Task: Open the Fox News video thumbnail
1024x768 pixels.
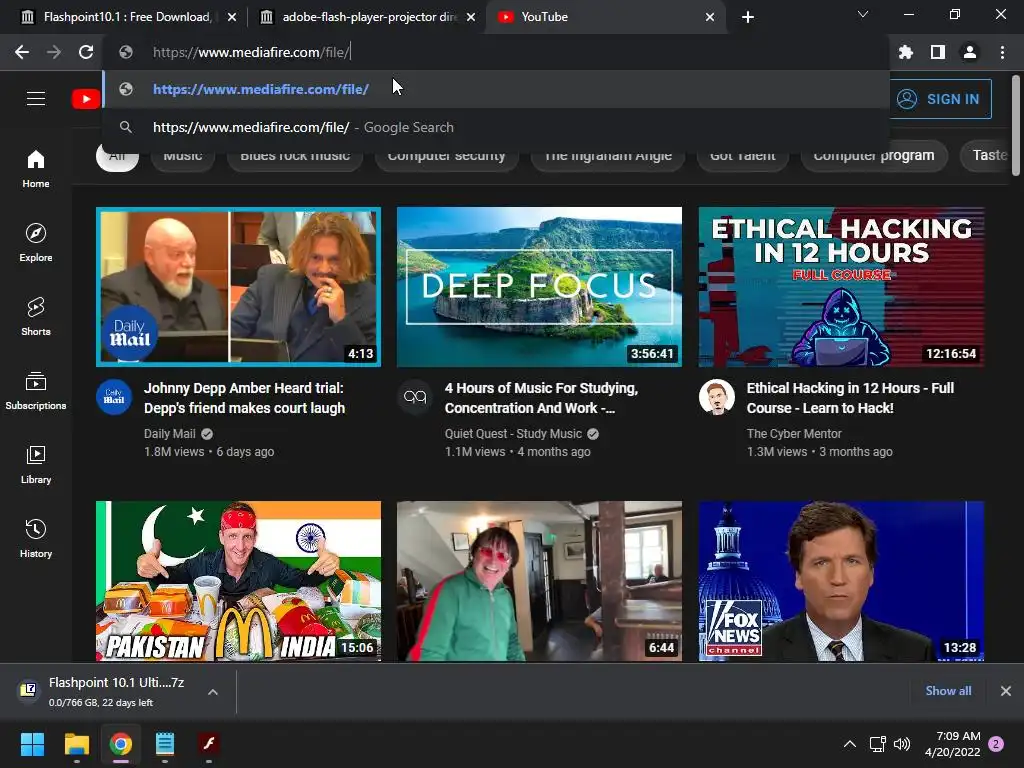Action: [x=841, y=581]
